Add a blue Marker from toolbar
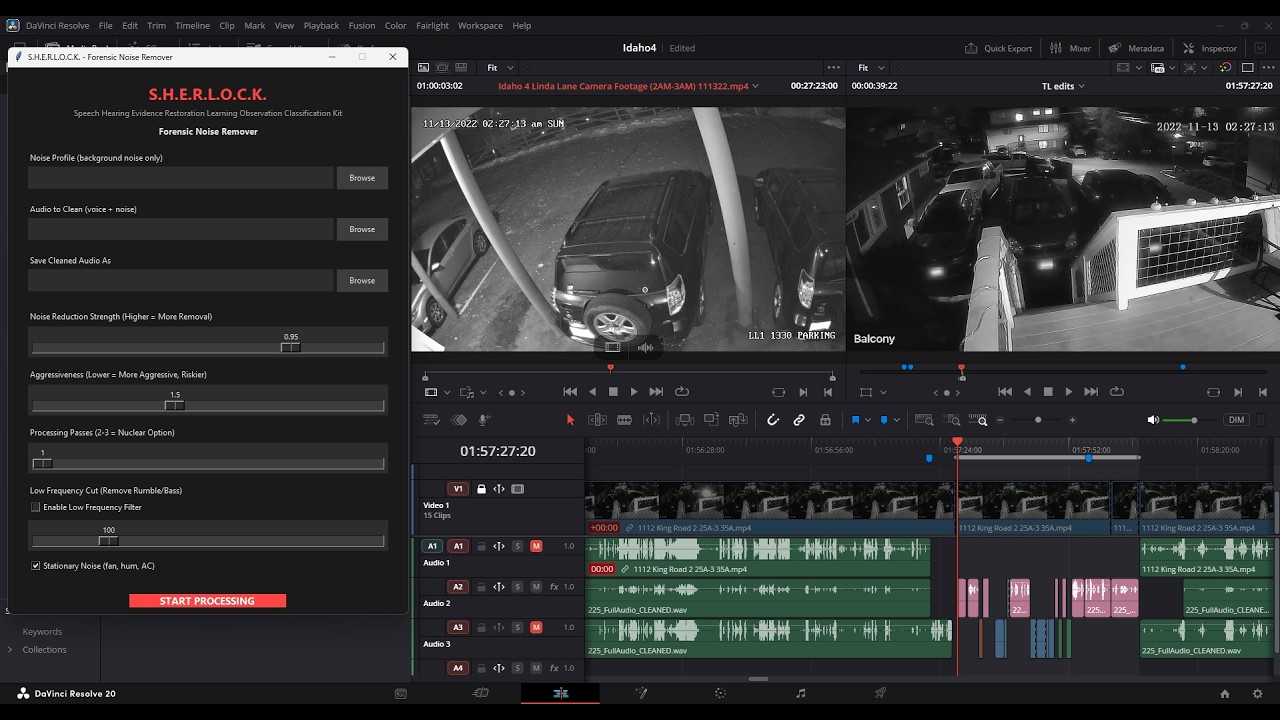This screenshot has height=720, width=1280. tap(884, 420)
